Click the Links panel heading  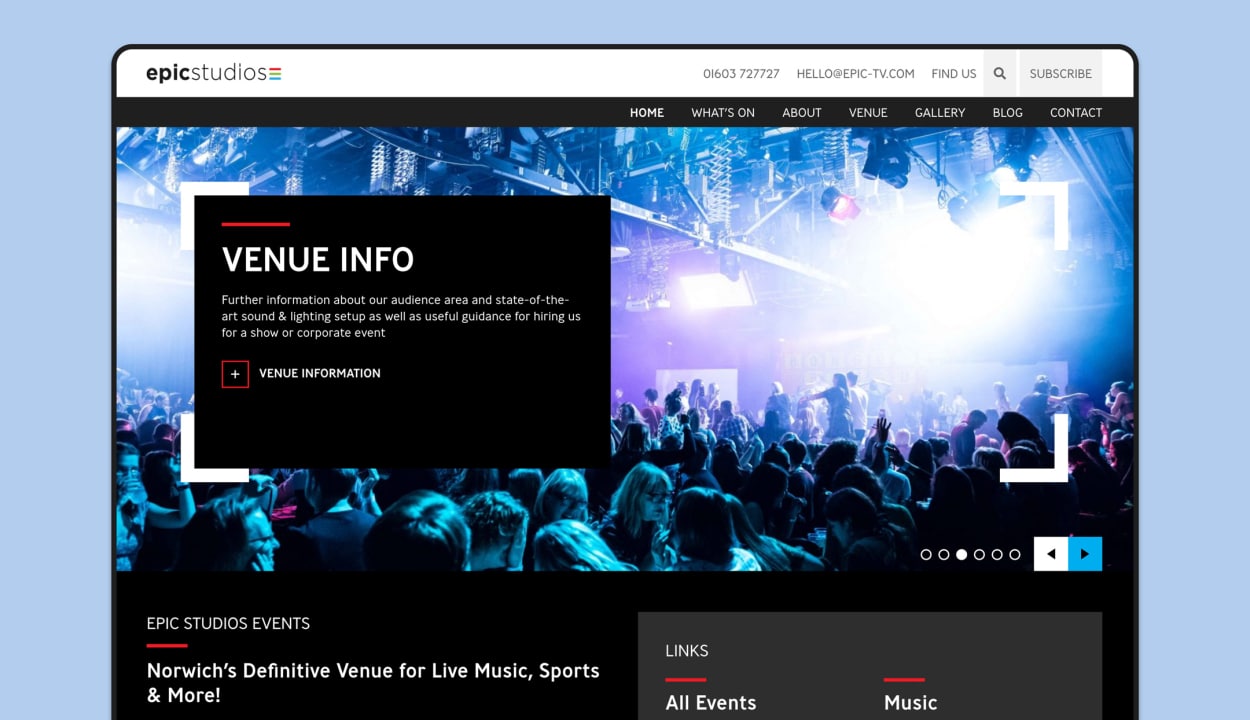click(687, 651)
